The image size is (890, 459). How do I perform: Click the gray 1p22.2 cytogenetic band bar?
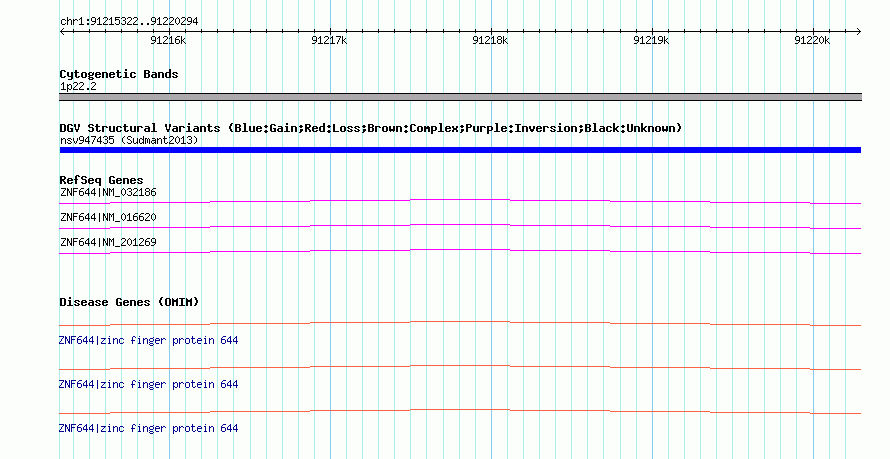tap(460, 97)
